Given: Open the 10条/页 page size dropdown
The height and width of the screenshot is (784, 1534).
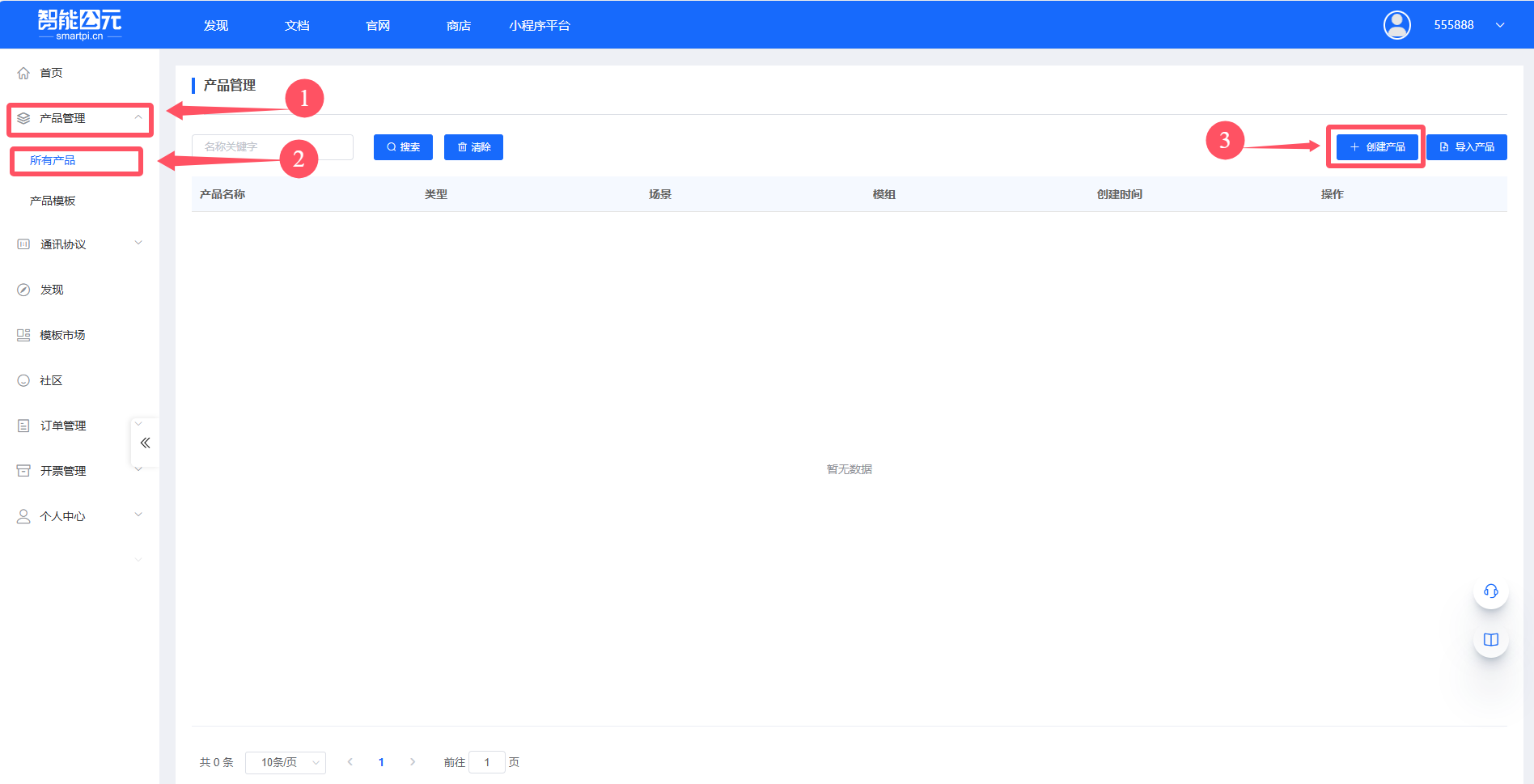Looking at the screenshot, I should (286, 762).
